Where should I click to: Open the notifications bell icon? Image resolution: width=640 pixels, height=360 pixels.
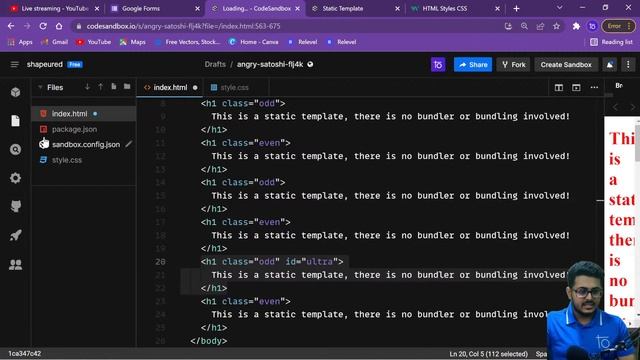point(610,64)
